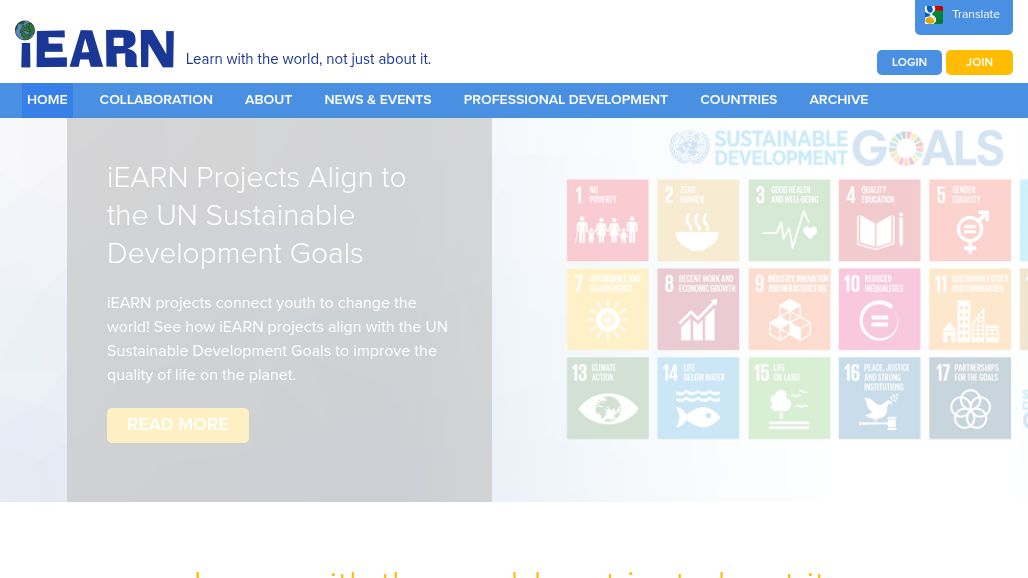The width and height of the screenshot is (1028, 578).
Task: Select the Gender Equality goal 5 tile
Action: [970, 220]
